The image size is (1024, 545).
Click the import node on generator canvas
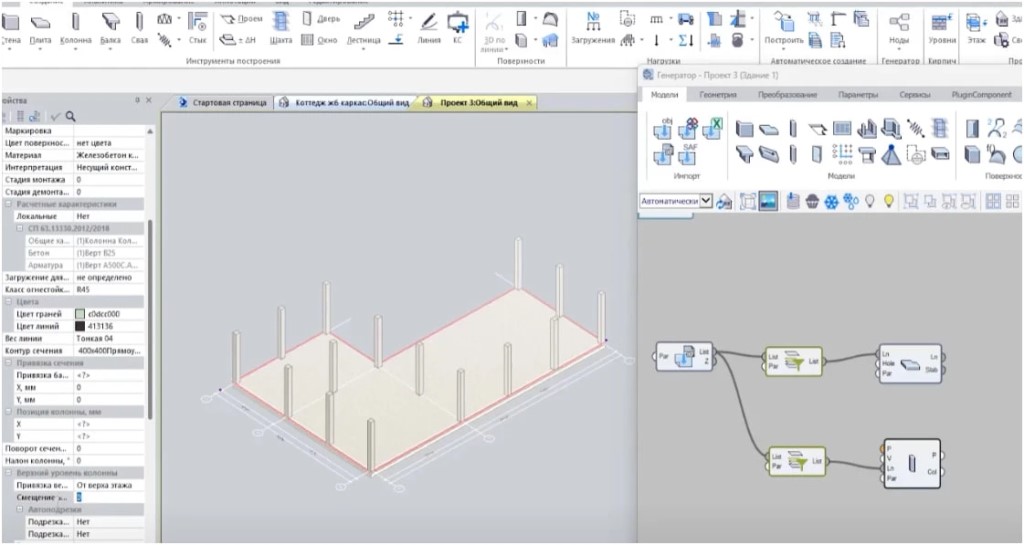pyautogui.click(x=684, y=357)
